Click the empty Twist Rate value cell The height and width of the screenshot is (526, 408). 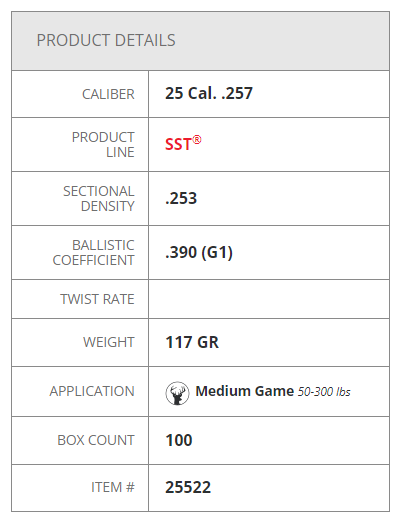pos(269,299)
